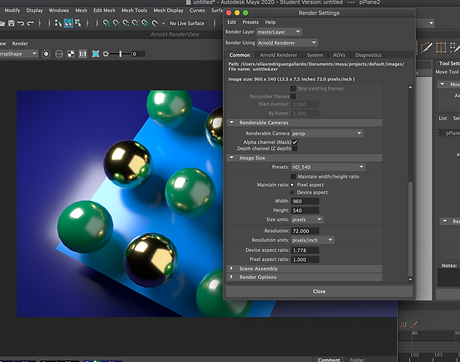This screenshot has width=460, height=362.
Task: Open the Render menu in Arnold RenderView
Action: click(x=20, y=43)
